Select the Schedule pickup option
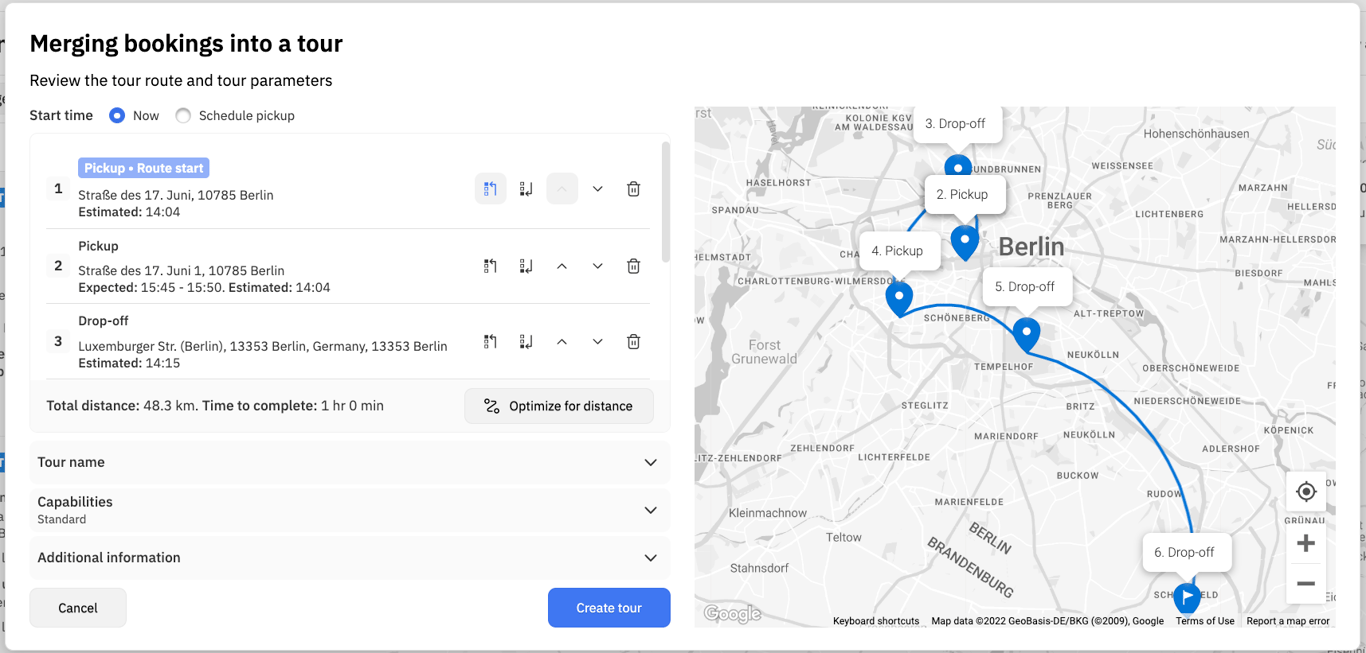 coord(183,115)
